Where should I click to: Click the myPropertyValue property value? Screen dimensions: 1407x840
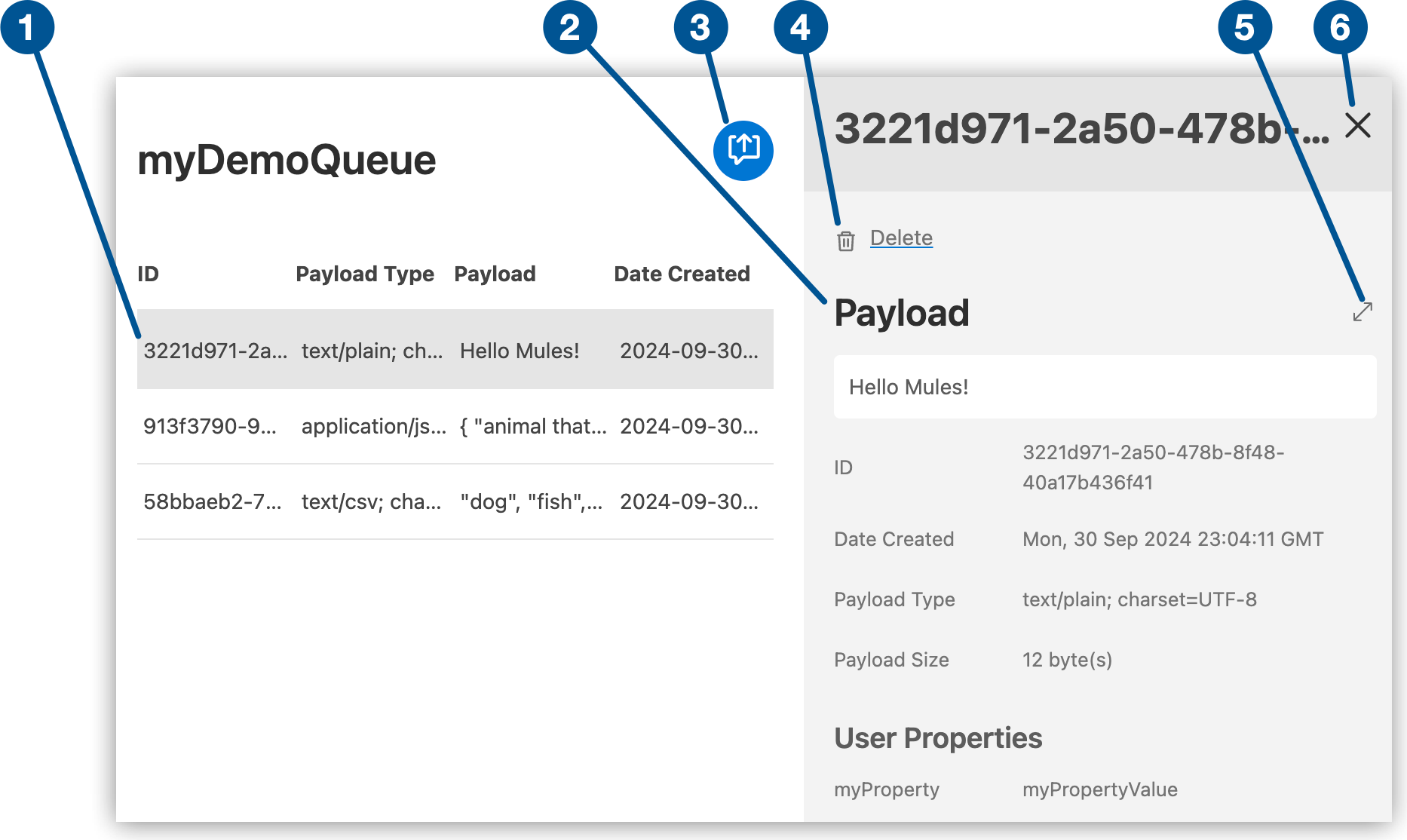[1099, 789]
